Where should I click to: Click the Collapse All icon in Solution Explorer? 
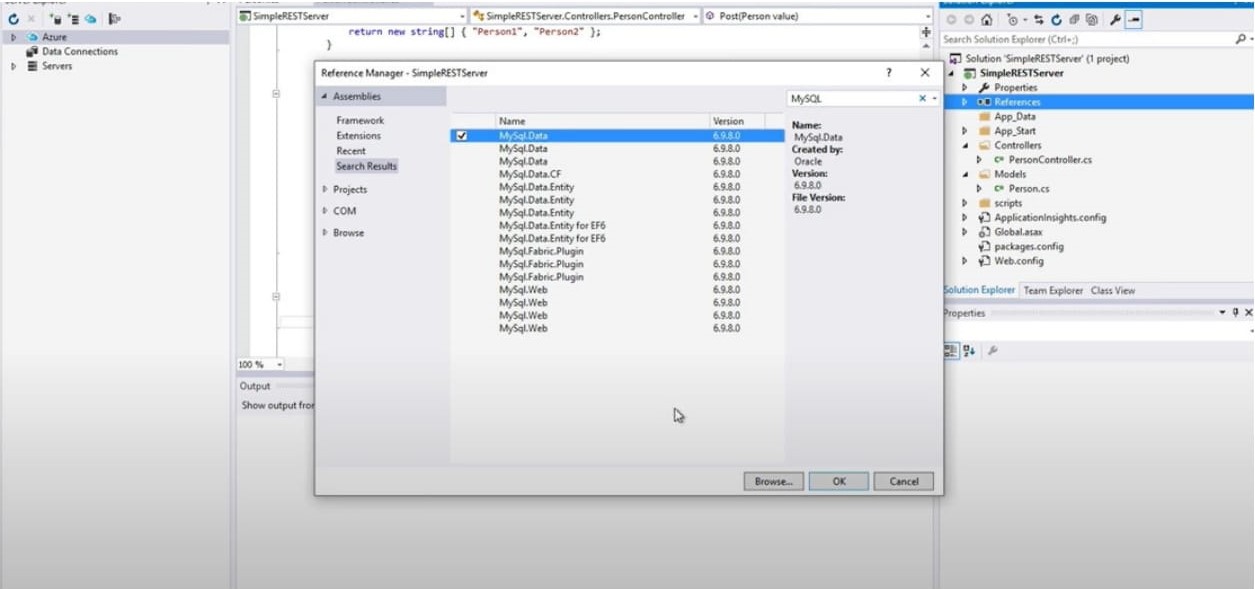point(1075,20)
